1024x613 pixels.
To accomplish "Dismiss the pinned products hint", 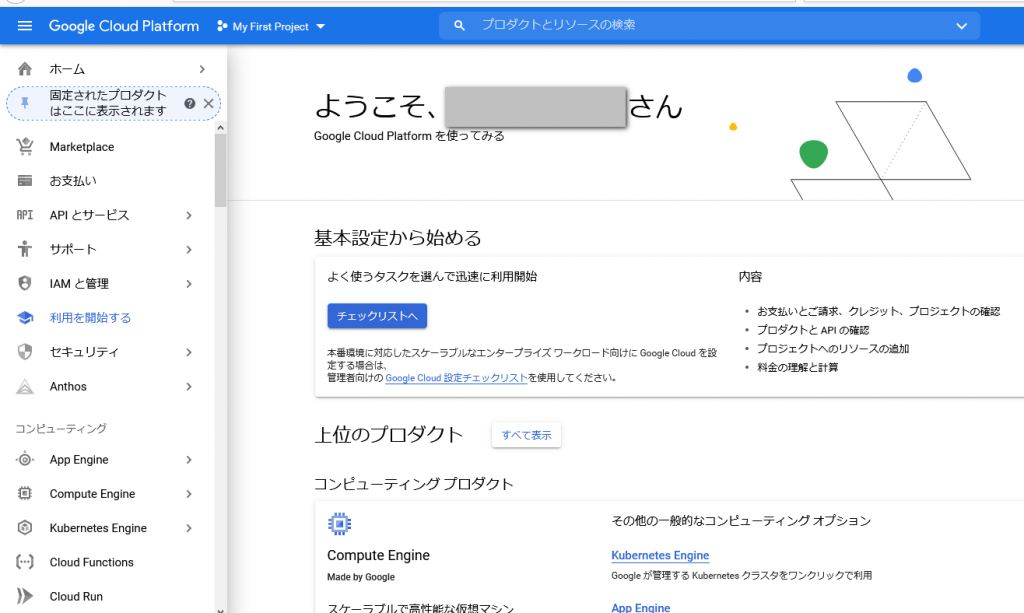I will tap(208, 103).
